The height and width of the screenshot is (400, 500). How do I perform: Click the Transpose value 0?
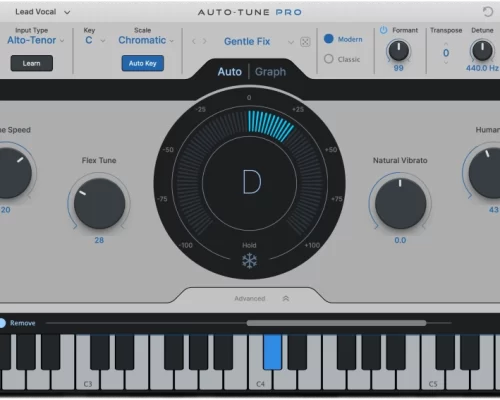point(446,53)
